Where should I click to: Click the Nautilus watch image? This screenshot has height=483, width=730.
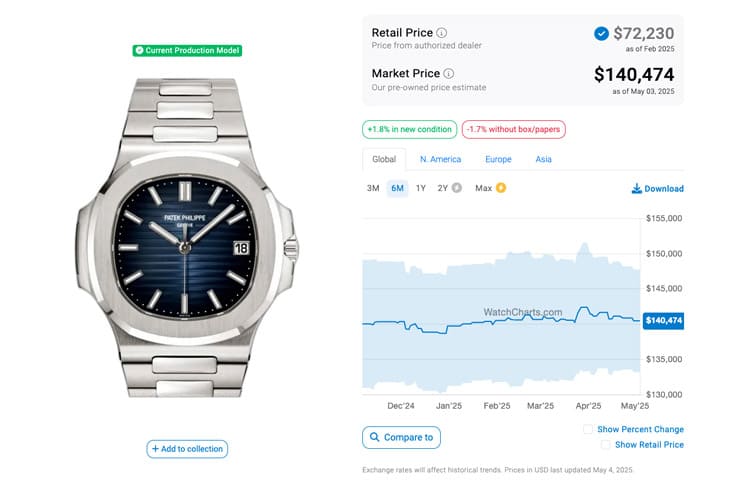pyautogui.click(x=186, y=238)
